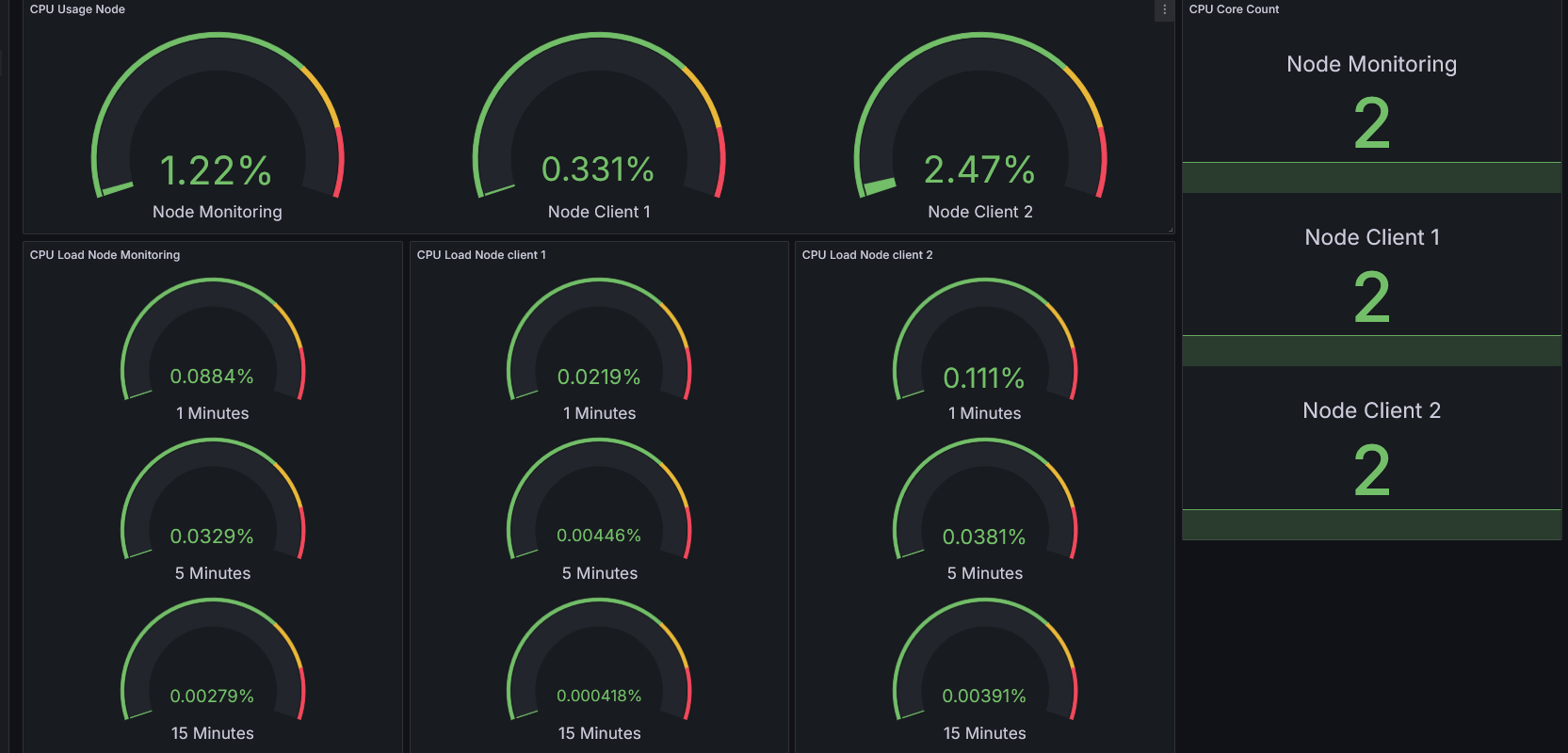
Task: Click the 0.00391% 15 Minutes gauge
Action: [984, 697]
